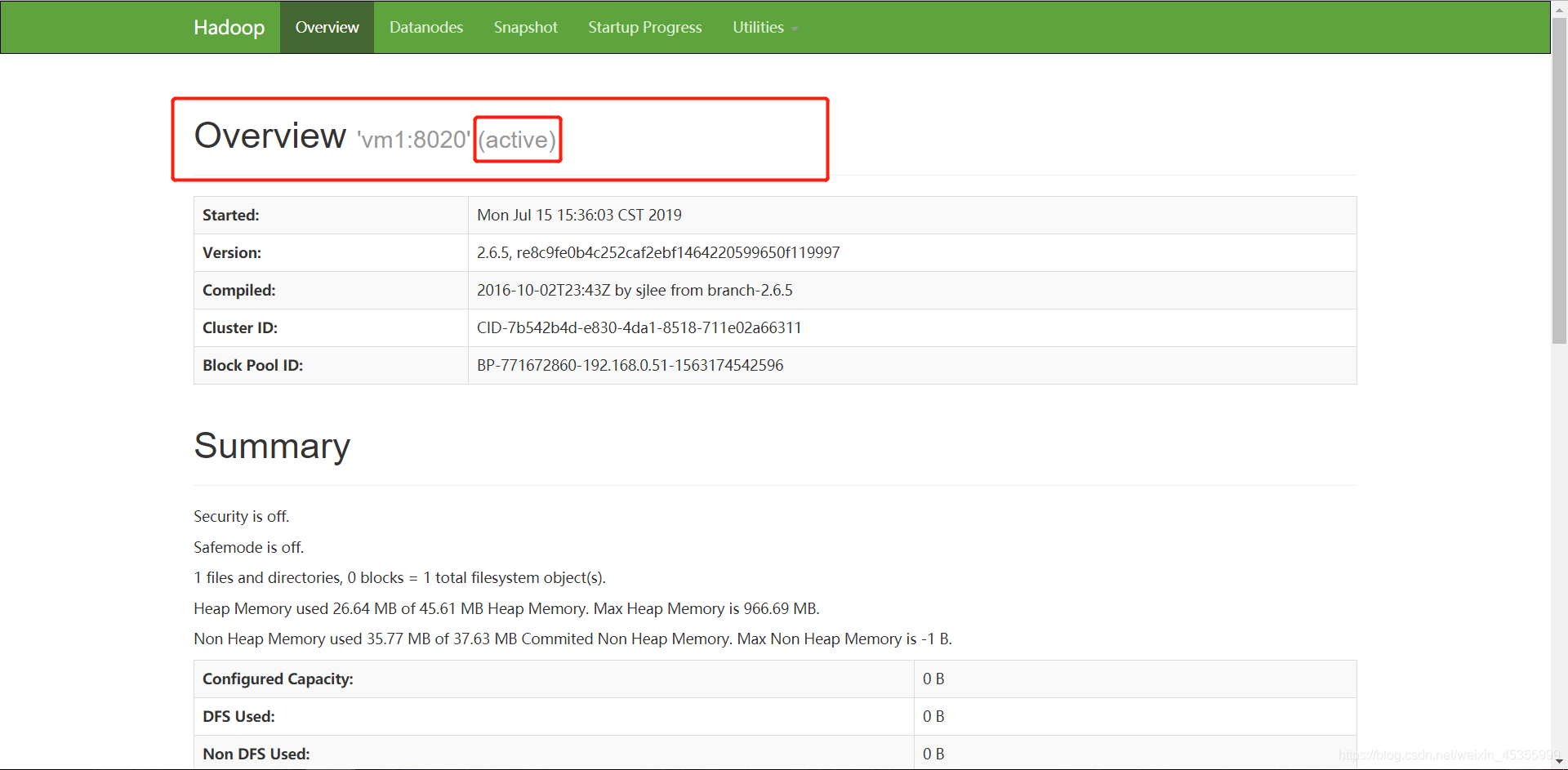1568x770 pixels.
Task: Click the Started: label
Action: 231,215
